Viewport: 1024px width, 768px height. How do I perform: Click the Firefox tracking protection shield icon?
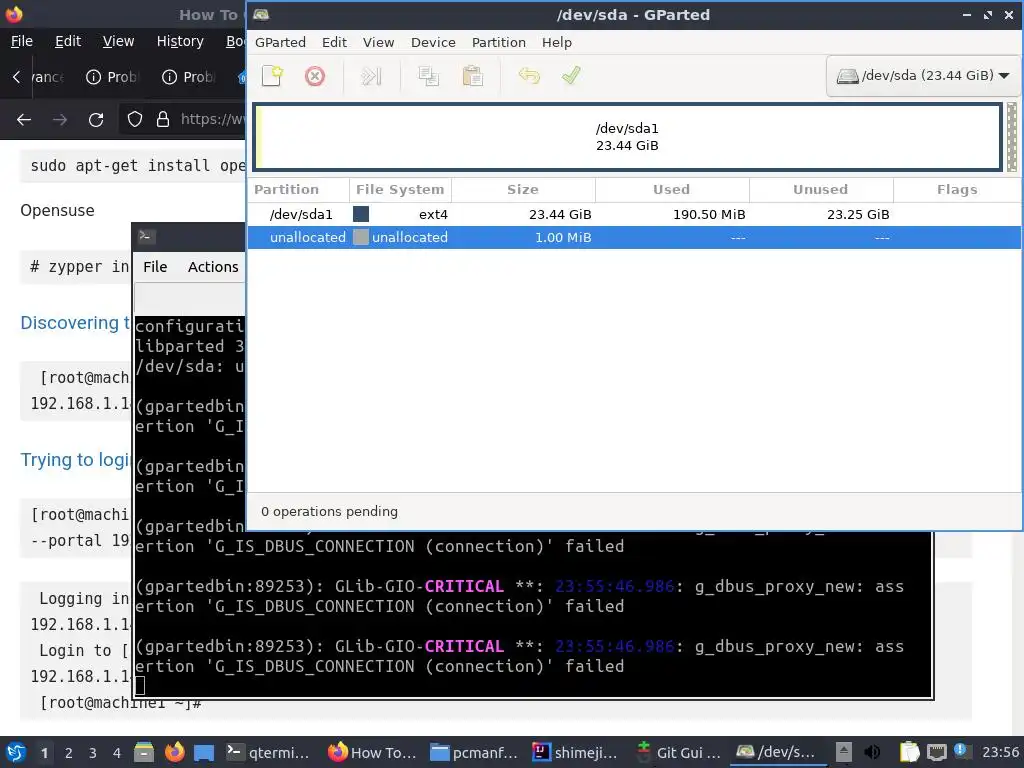pos(135,120)
